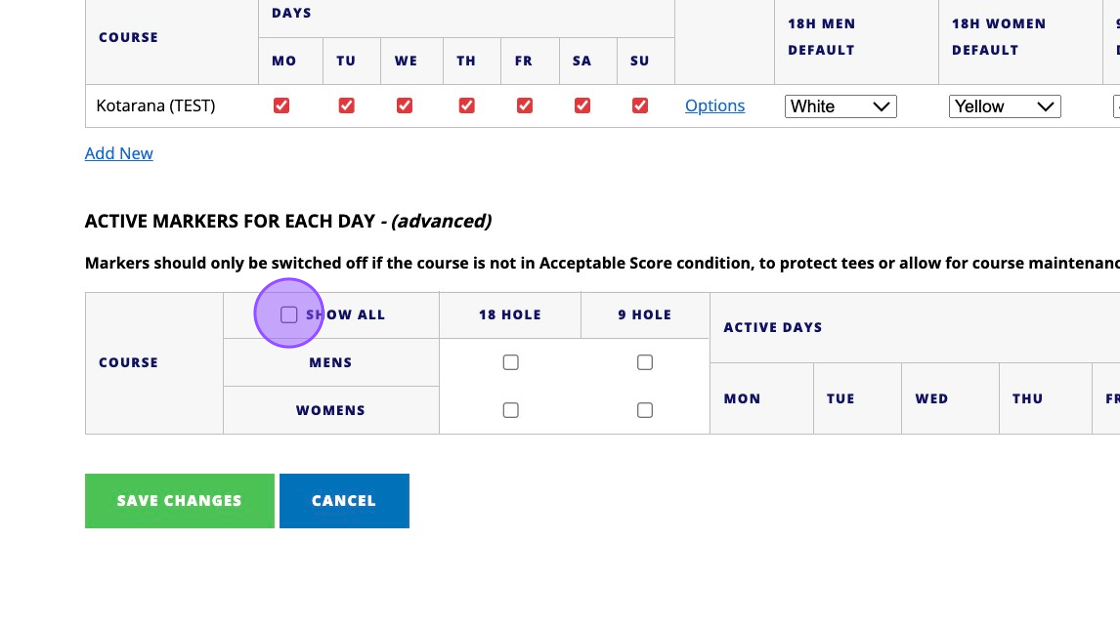
Task: Uncheck Friday for Kotarana (TEST)
Action: point(524,105)
